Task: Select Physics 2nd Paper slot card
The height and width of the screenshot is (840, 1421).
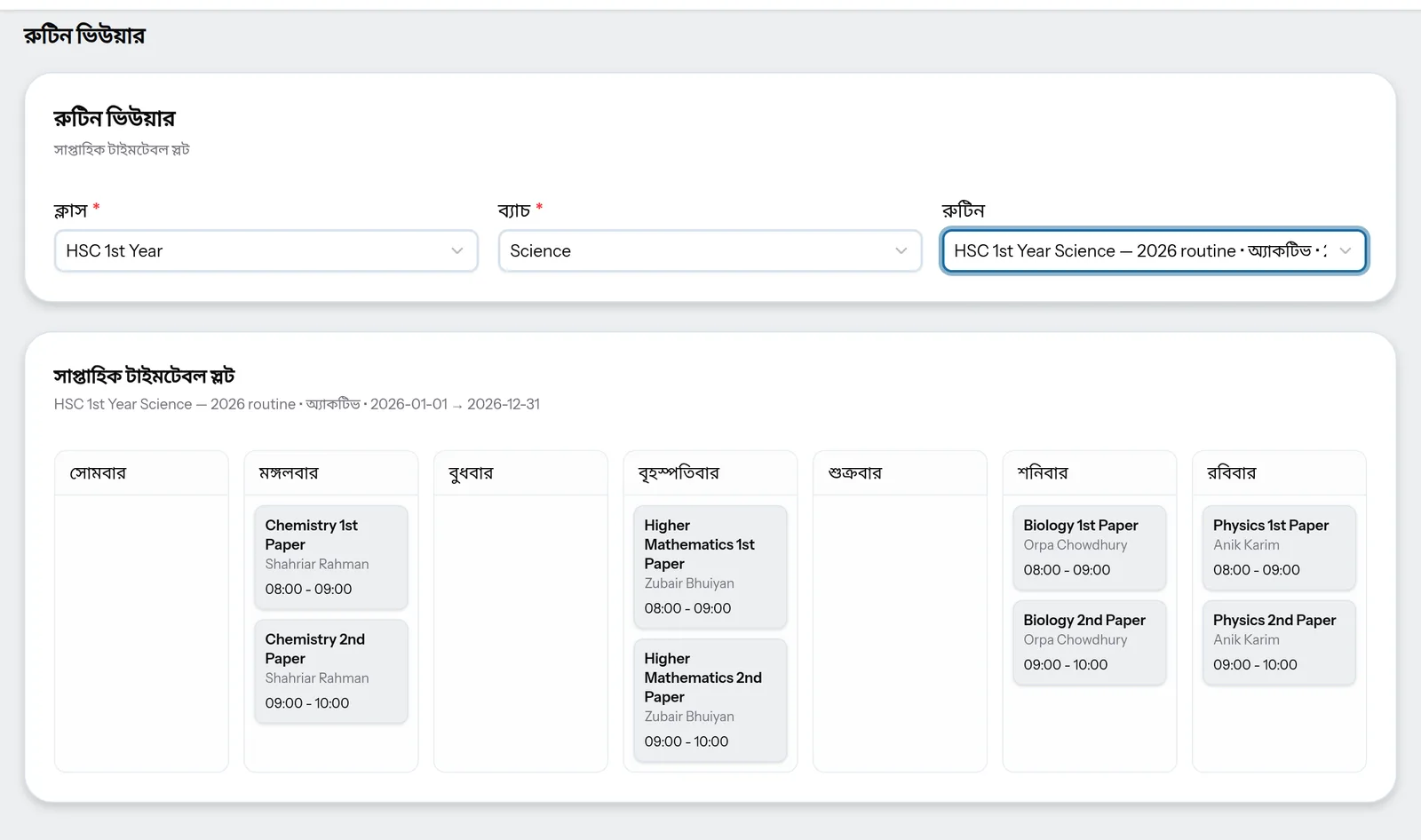Action: [1279, 643]
